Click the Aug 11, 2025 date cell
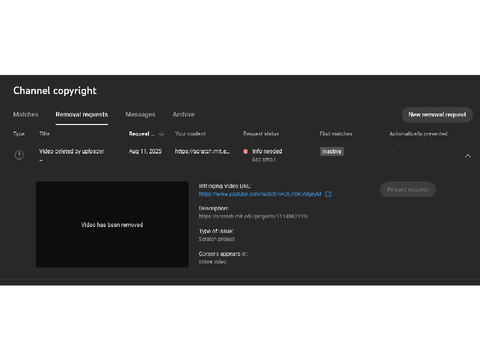 [x=145, y=151]
